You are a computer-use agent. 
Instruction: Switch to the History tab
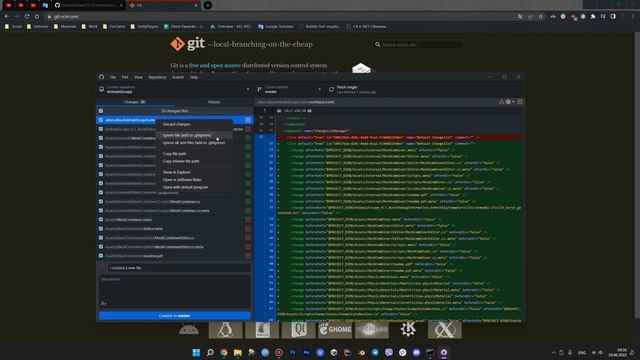coord(214,102)
